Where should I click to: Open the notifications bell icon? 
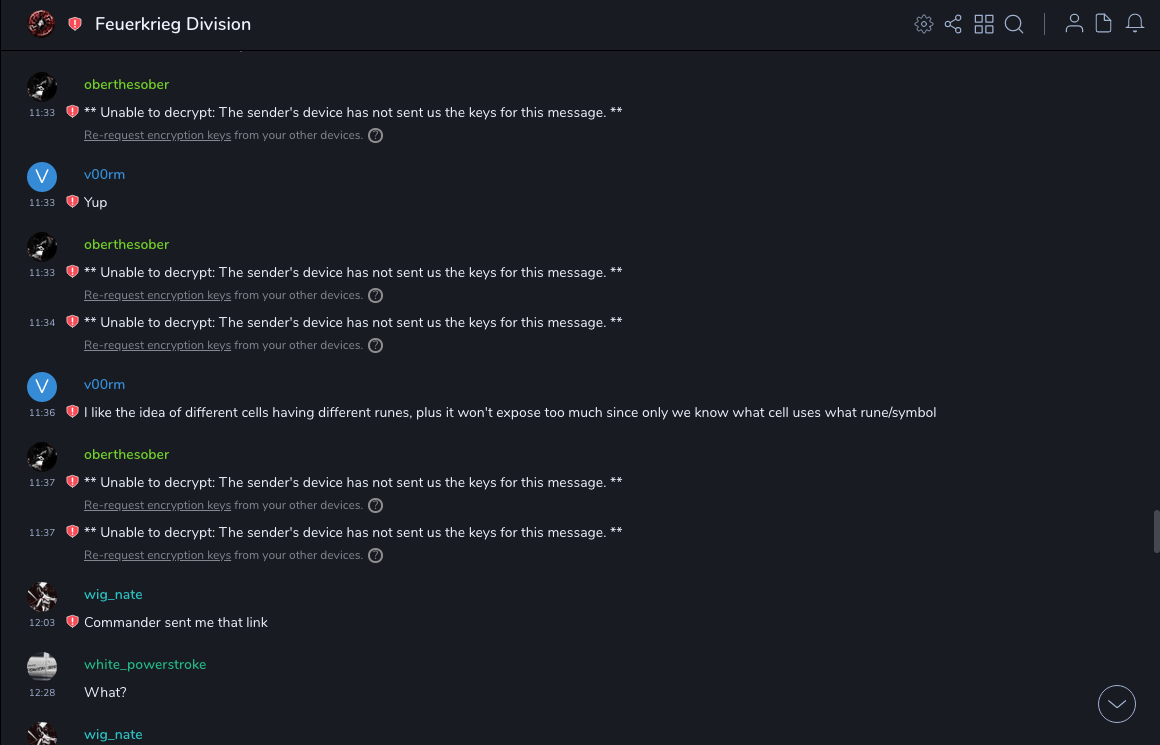coord(1135,24)
